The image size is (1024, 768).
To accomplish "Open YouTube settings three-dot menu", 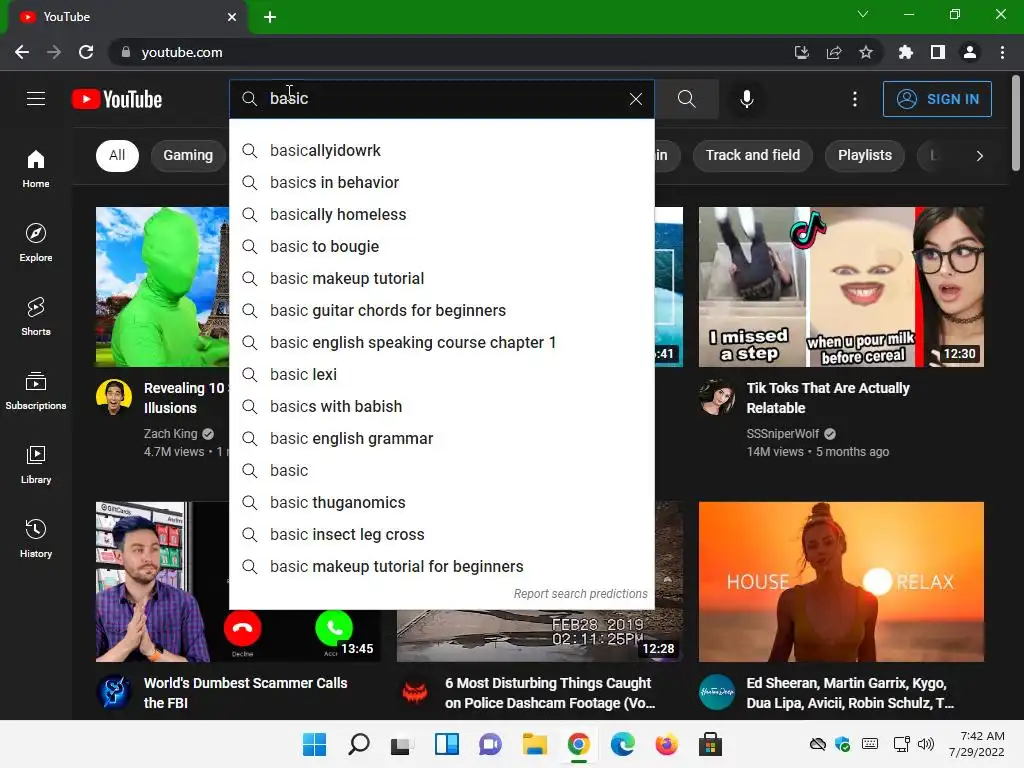I will [854, 99].
